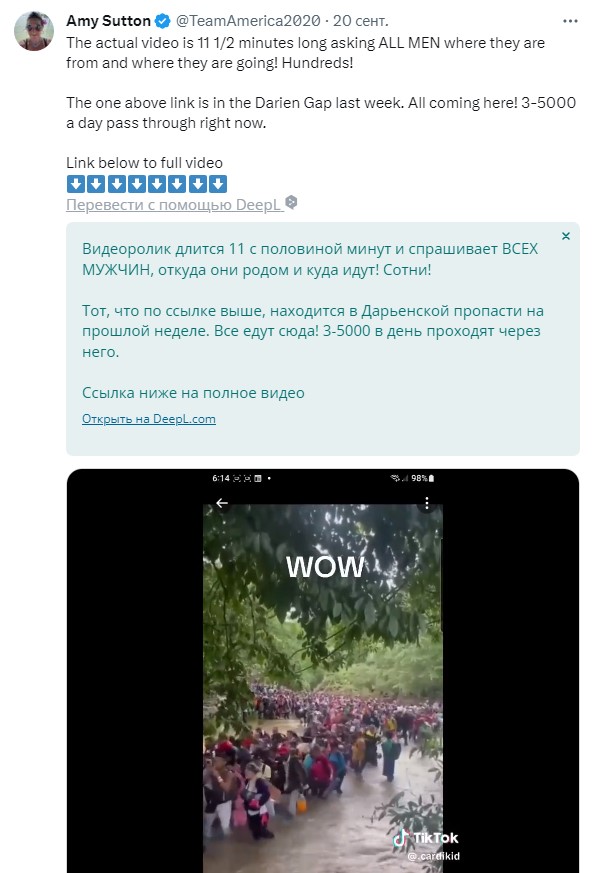Click the battery 98% status indicator
Screen dimensions: 595x873
(x=422, y=478)
